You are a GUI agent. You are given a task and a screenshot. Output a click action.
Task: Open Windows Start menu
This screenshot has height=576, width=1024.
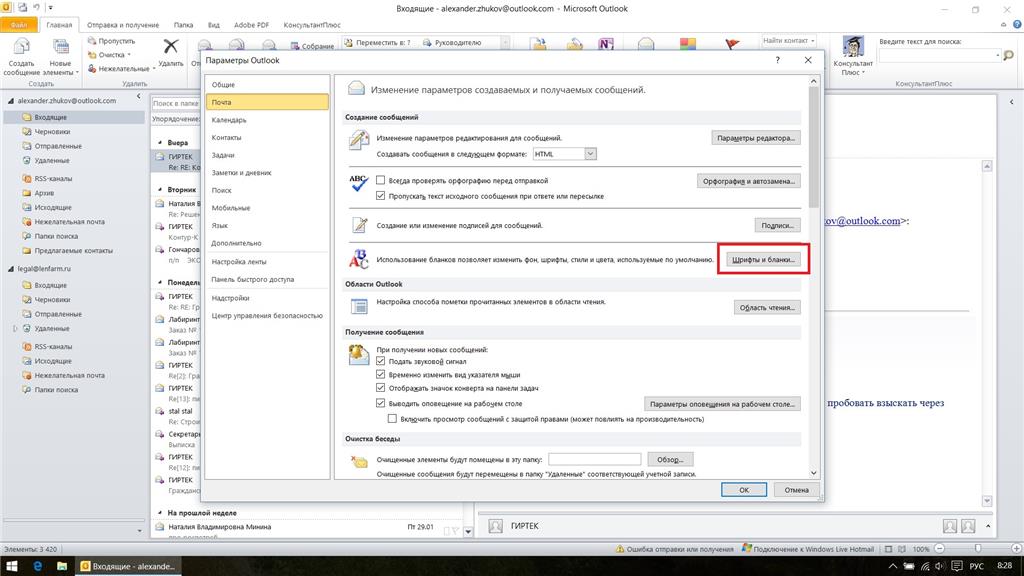pyautogui.click(x=12, y=566)
